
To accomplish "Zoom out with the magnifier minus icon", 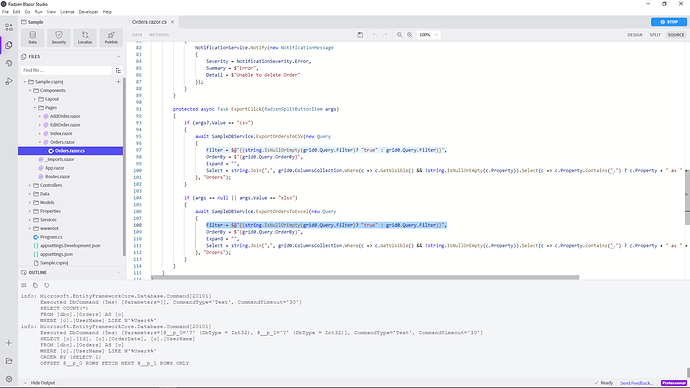I will (400, 35).
